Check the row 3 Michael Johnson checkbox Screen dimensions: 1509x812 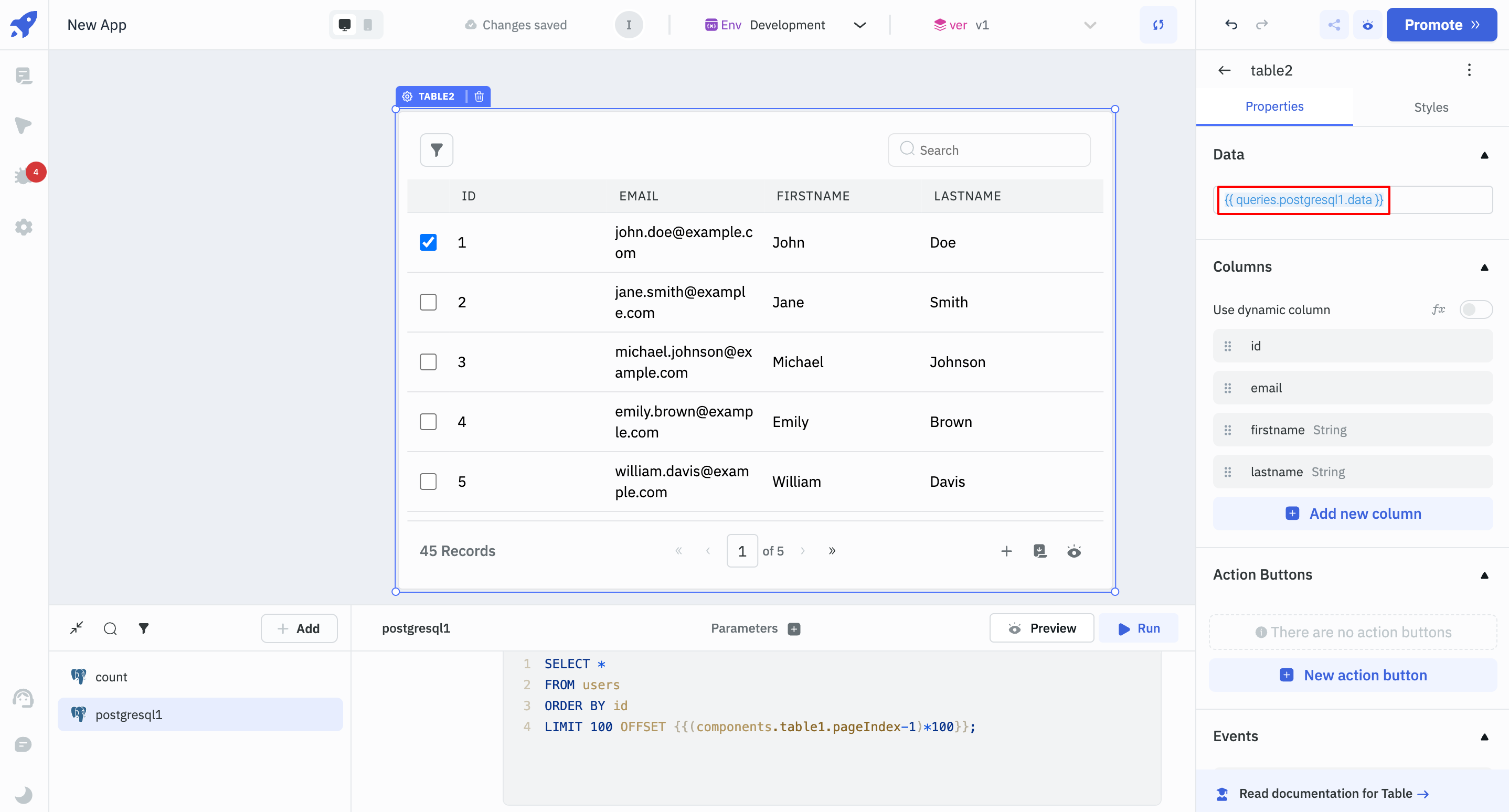click(428, 362)
